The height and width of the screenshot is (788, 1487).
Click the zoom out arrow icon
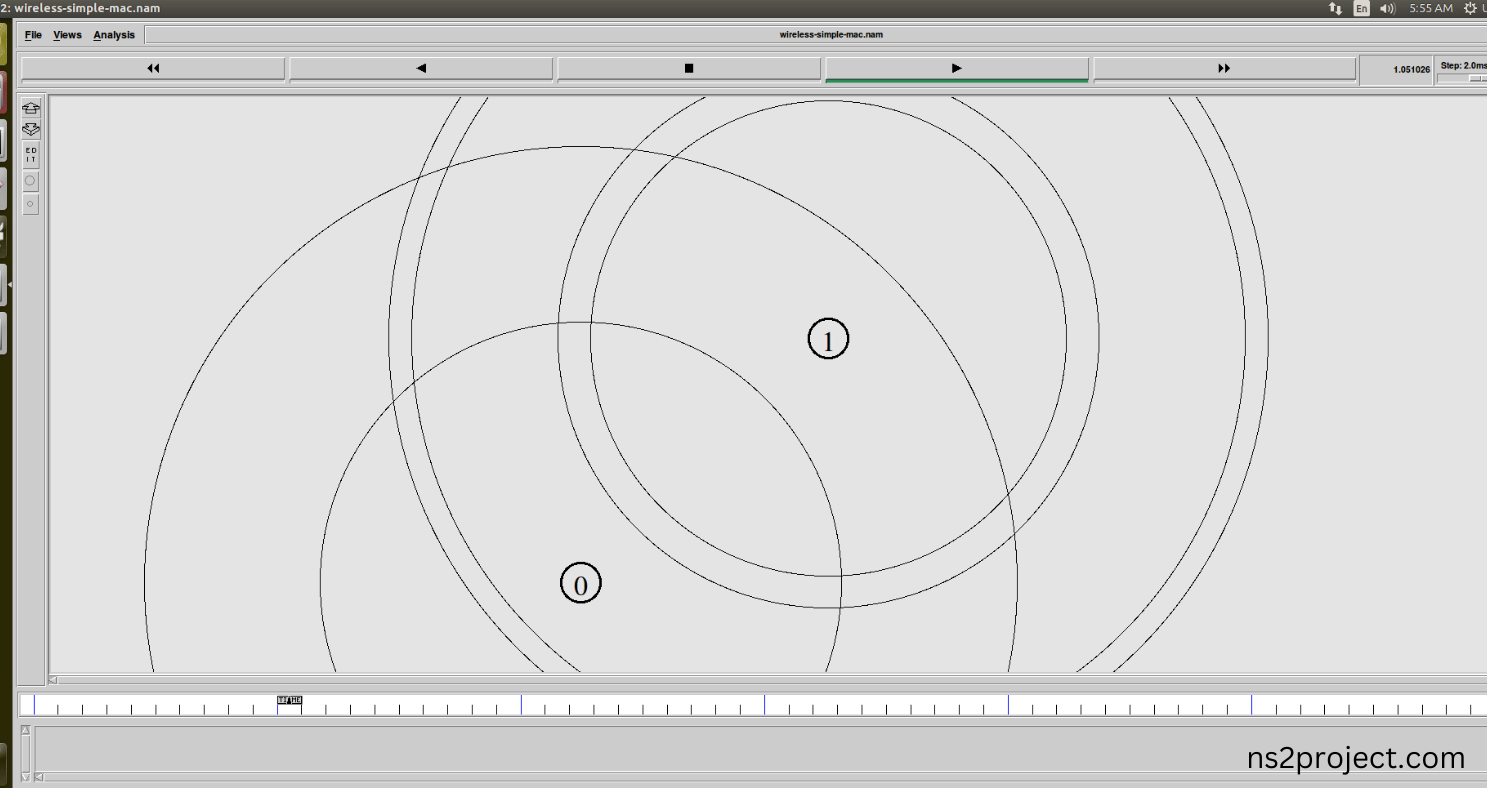(x=31, y=129)
